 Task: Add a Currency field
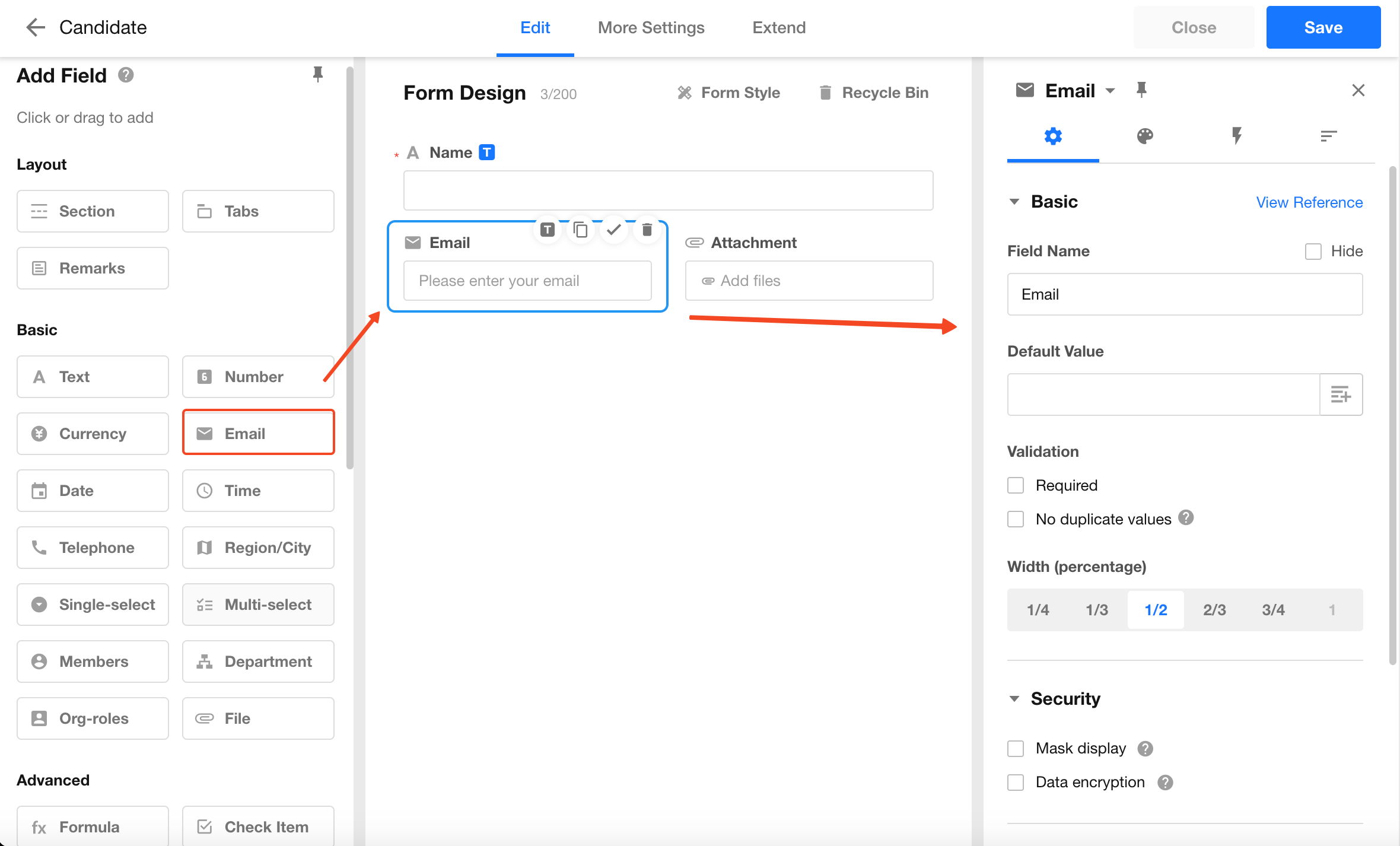[93, 434]
